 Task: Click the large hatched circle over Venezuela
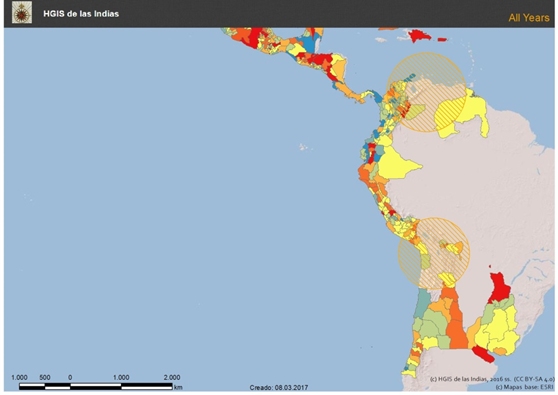(x=426, y=92)
